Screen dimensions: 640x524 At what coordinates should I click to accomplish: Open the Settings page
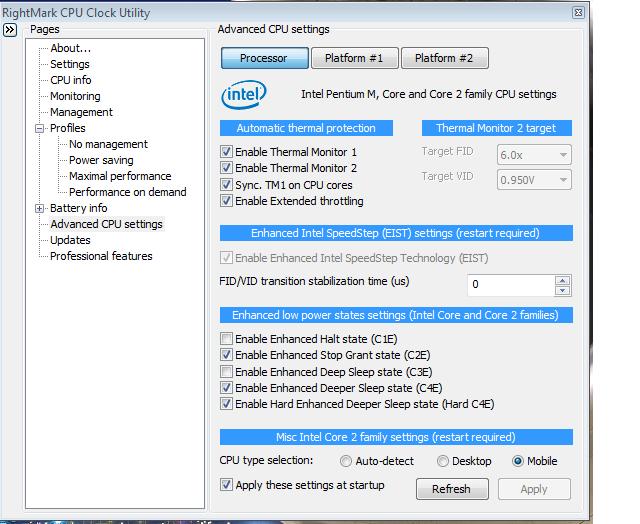[x=70, y=64]
